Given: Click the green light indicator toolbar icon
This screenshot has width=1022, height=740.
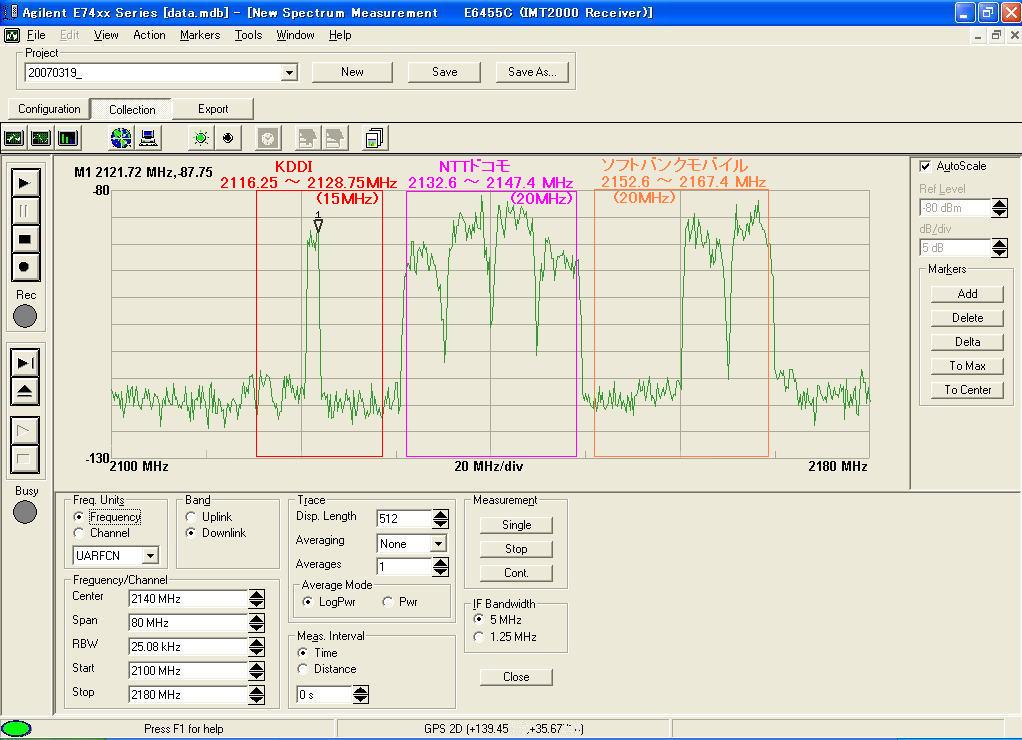Looking at the screenshot, I should [x=201, y=138].
